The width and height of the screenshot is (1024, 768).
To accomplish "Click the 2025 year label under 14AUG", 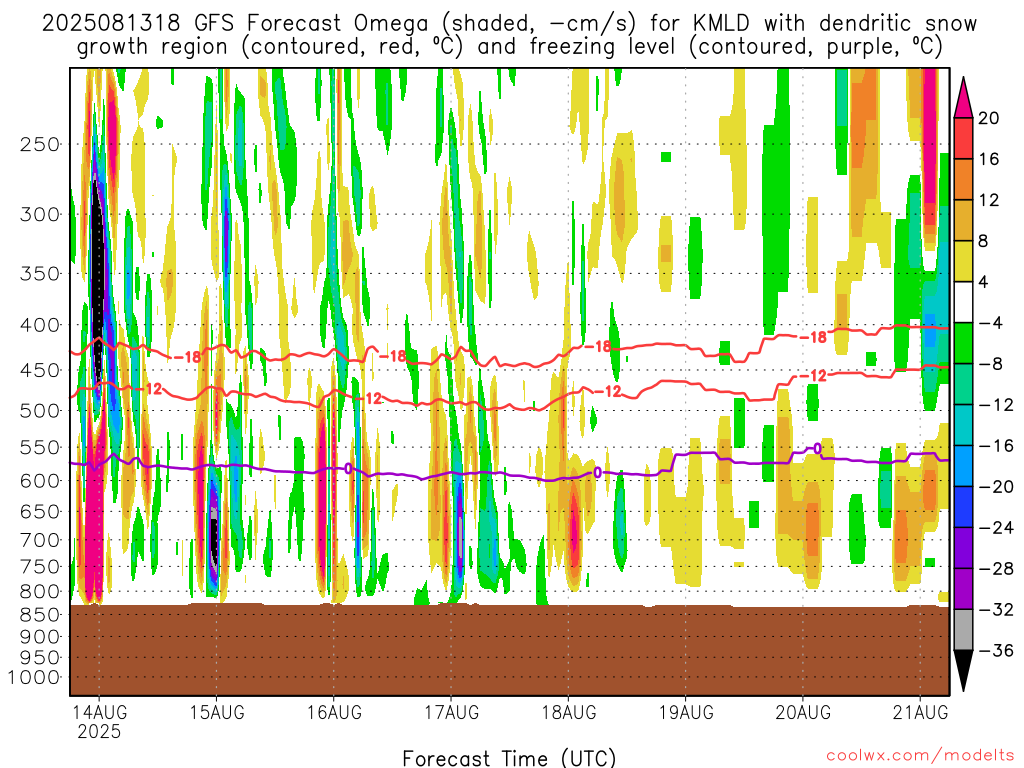I will click(x=99, y=731).
